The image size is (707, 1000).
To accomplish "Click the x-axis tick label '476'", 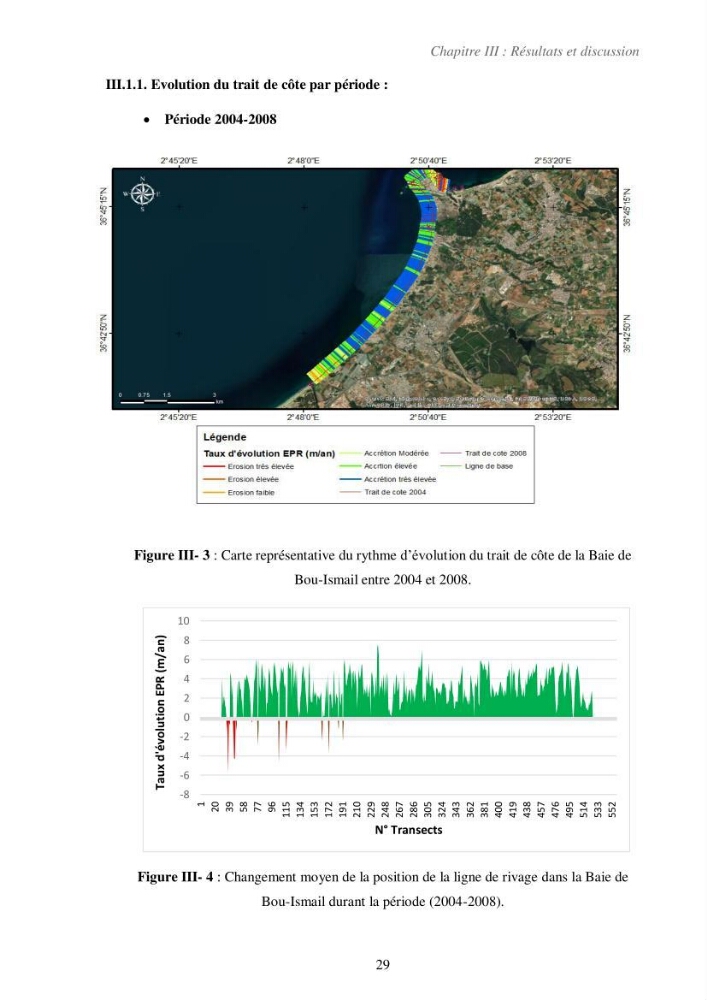I will [555, 810].
